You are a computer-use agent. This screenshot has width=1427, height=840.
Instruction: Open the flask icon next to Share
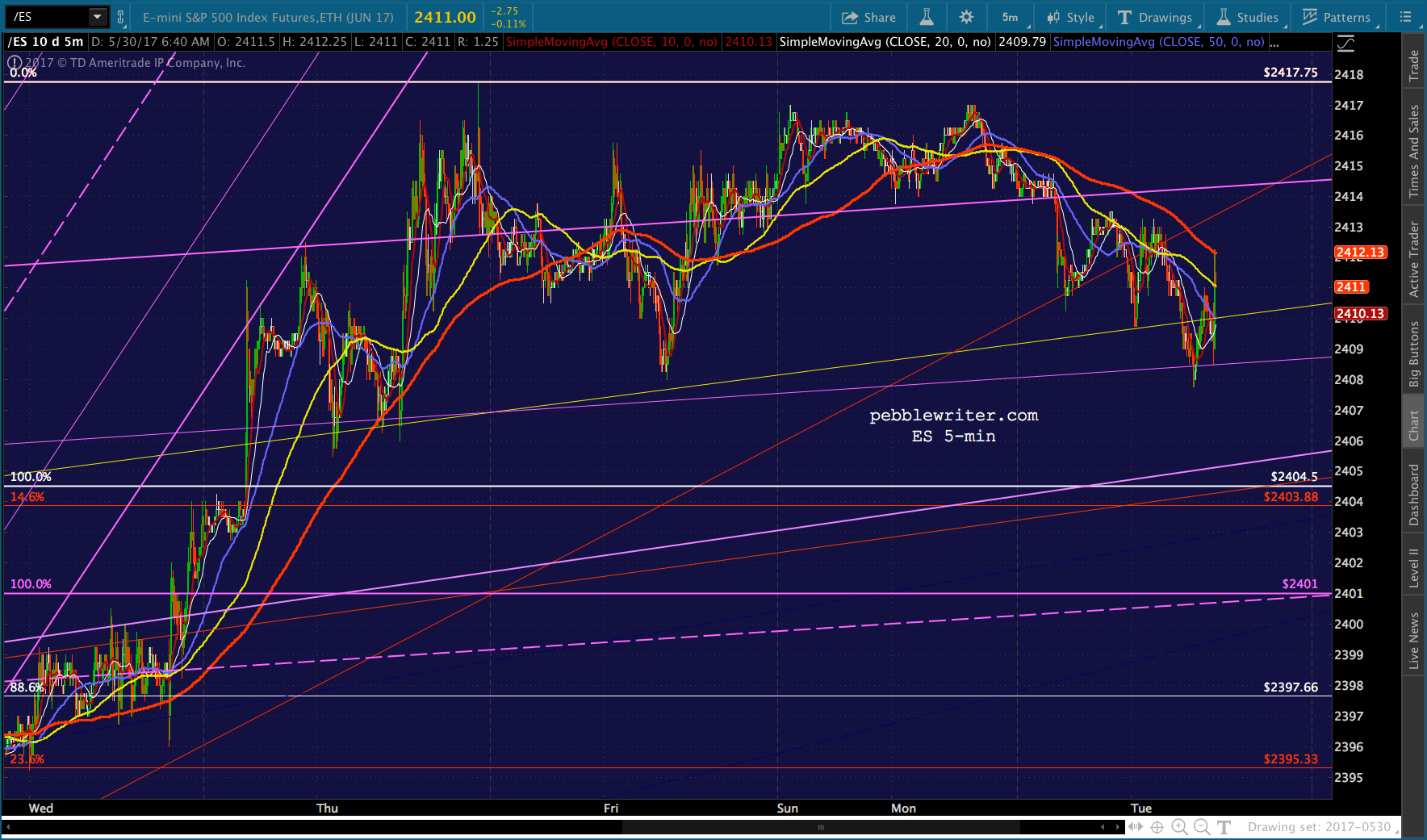pyautogui.click(x=927, y=17)
